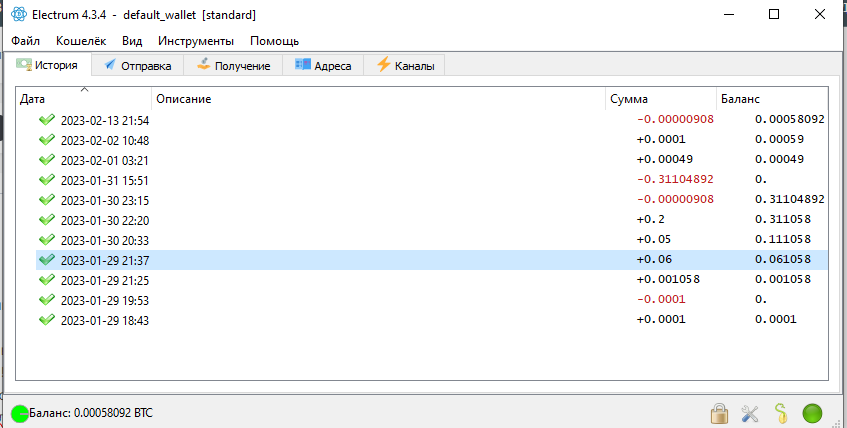The width and height of the screenshot is (847, 428).
Task: Switch to the Отправка tab
Action: coord(137,65)
